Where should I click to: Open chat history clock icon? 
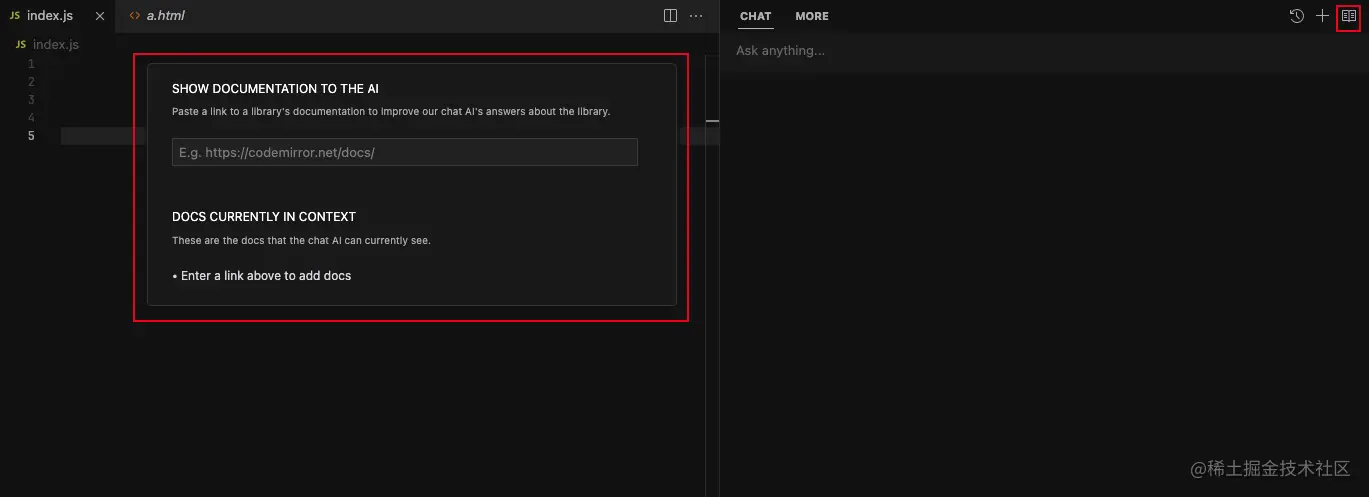1297,16
